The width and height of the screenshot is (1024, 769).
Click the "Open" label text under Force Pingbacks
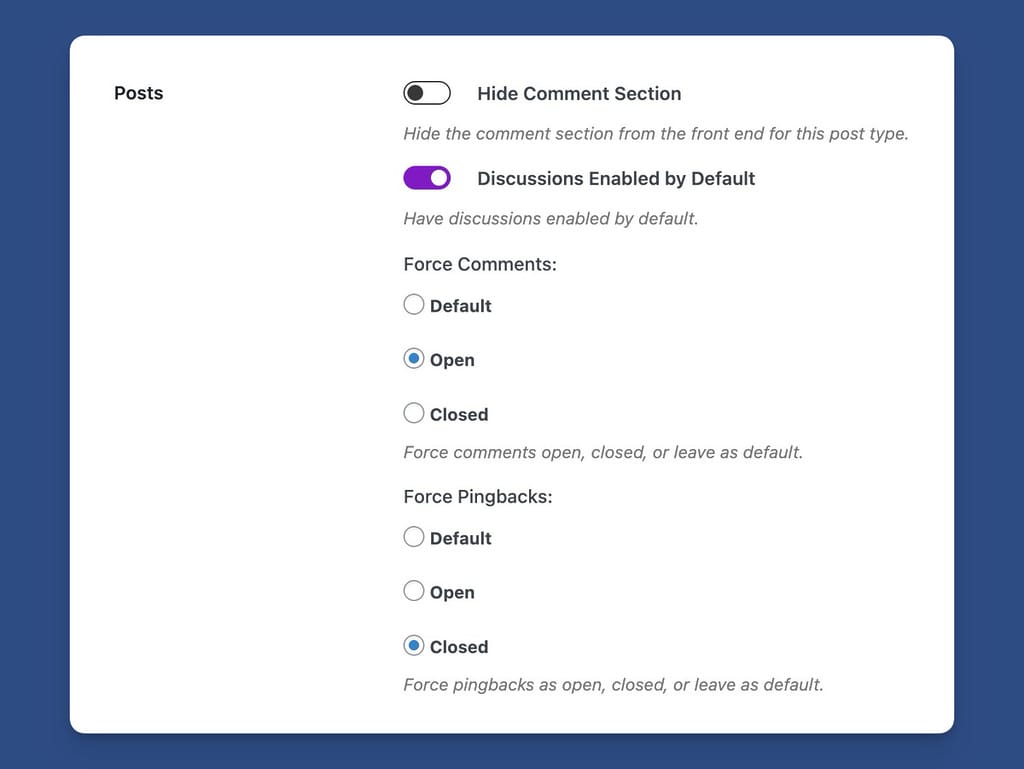click(x=452, y=593)
